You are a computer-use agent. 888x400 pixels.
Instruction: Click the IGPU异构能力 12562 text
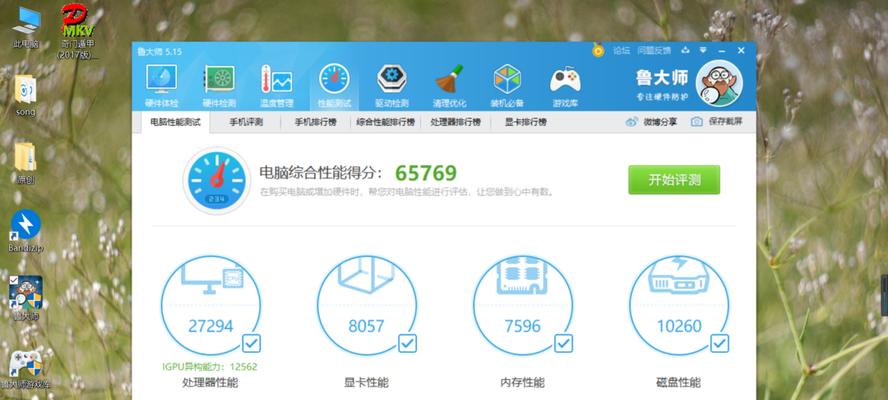coord(210,367)
